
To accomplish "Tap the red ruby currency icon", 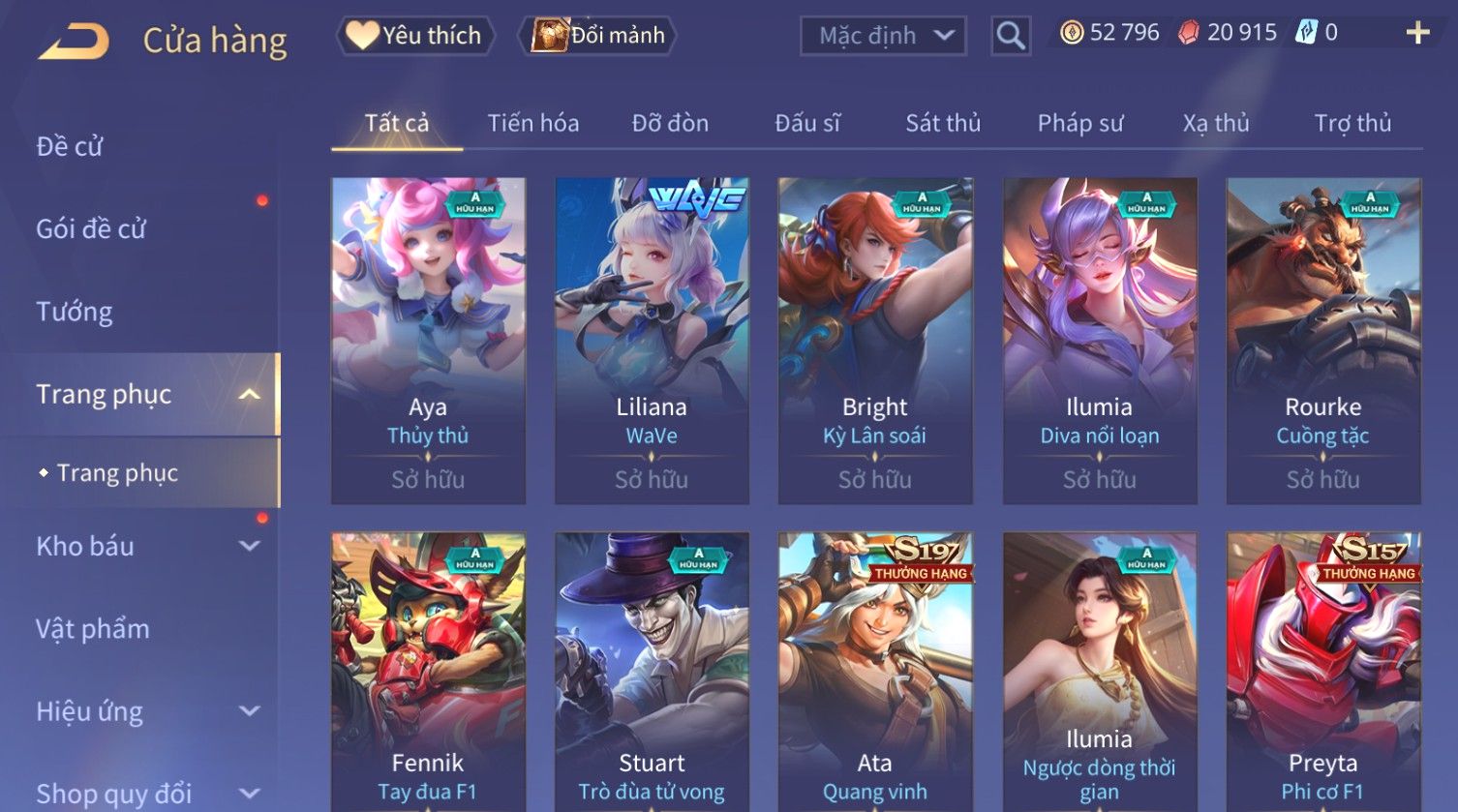I will tap(1188, 34).
